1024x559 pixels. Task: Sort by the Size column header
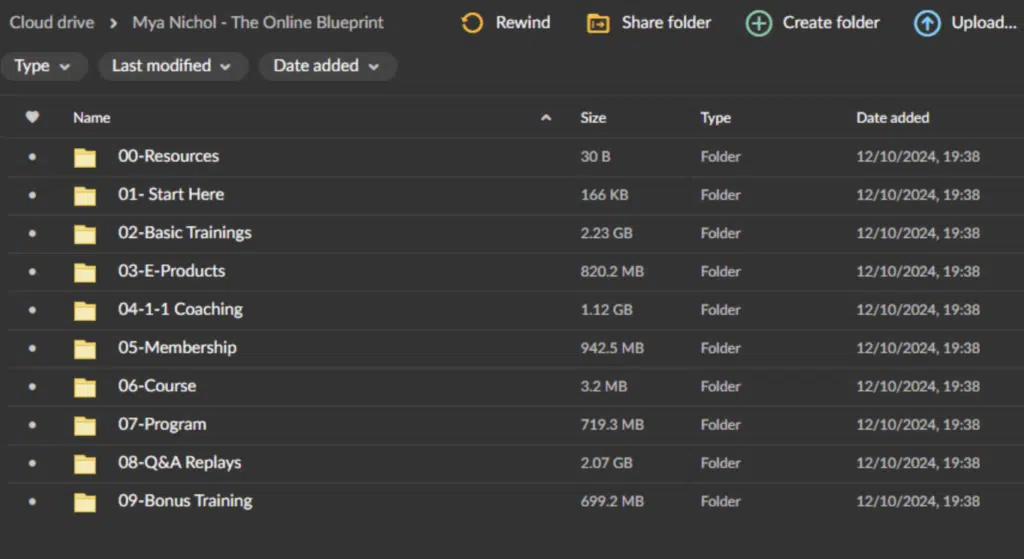tap(593, 118)
